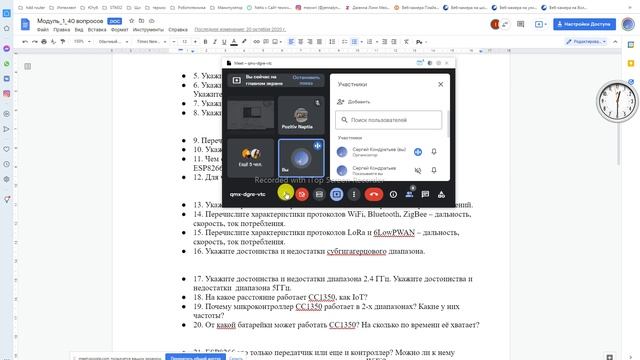Click the present screen button in Meet
Viewport: 640px width, 360px height.
(x=336, y=194)
